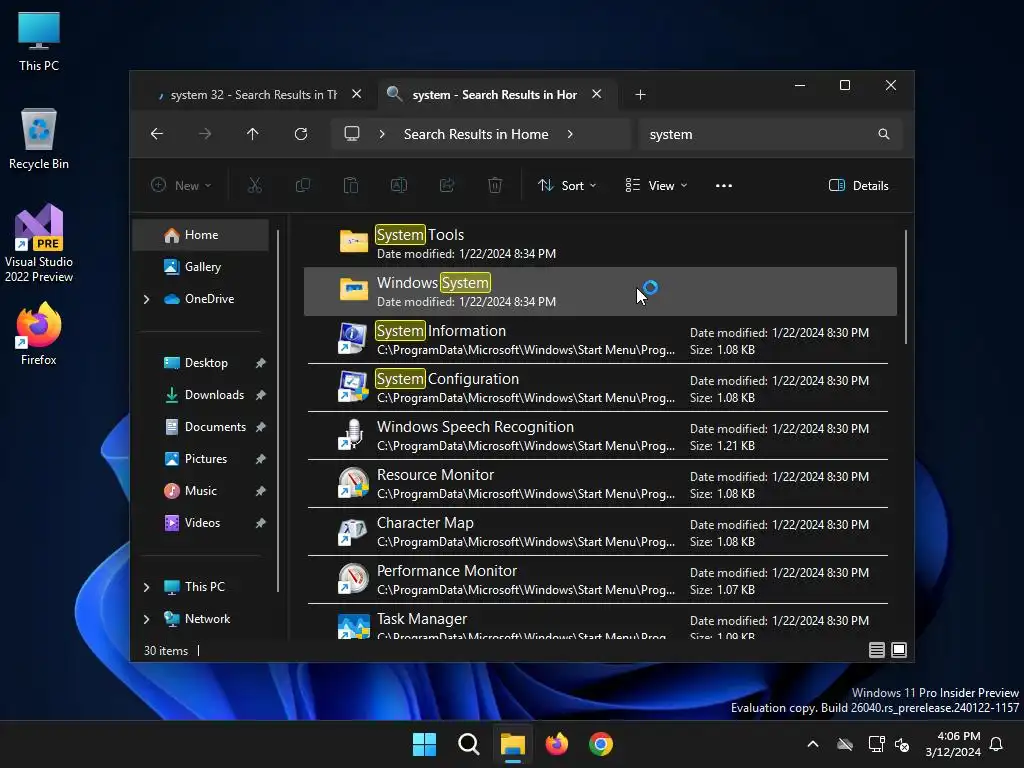This screenshot has height=768, width=1024.
Task: Open Visual Studio 2022 Preview desktop shortcut
Action: (x=39, y=244)
